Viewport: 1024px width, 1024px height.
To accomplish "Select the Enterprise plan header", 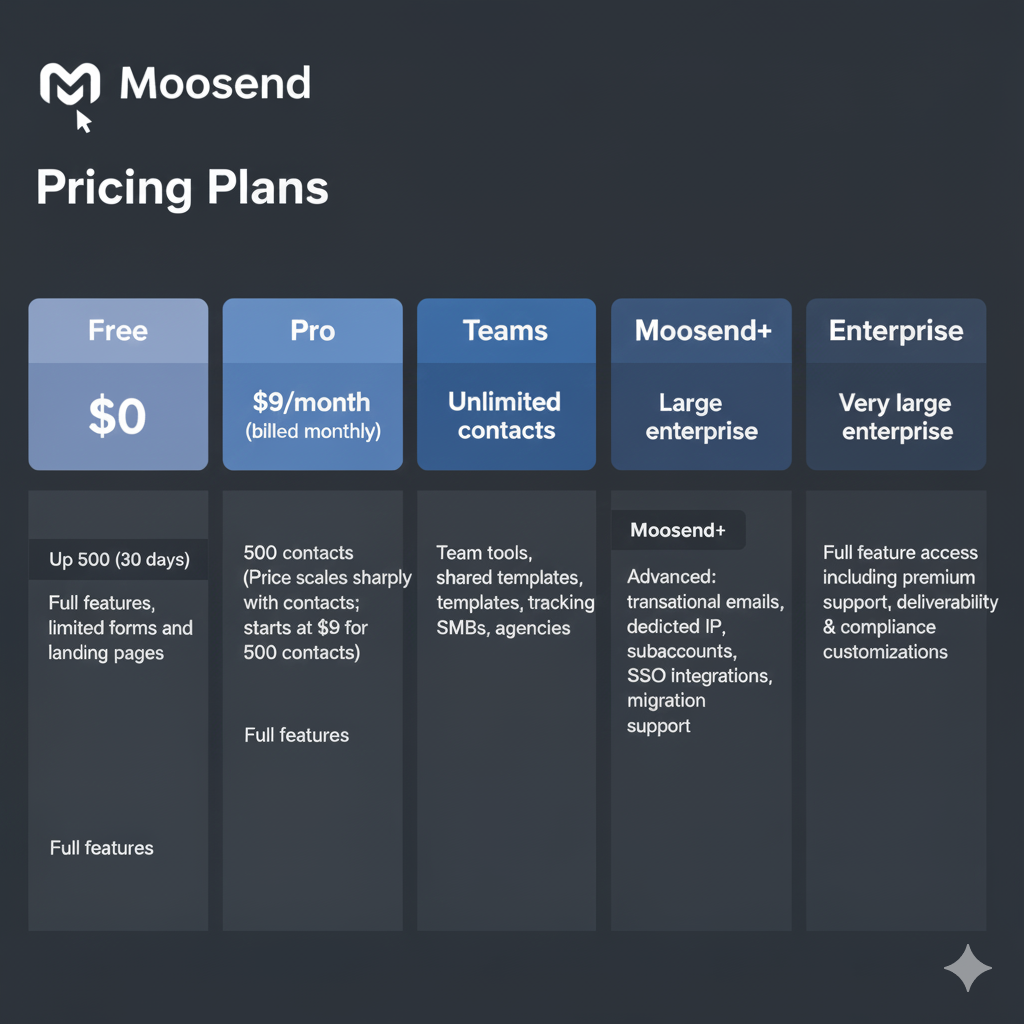I will pos(896,331).
